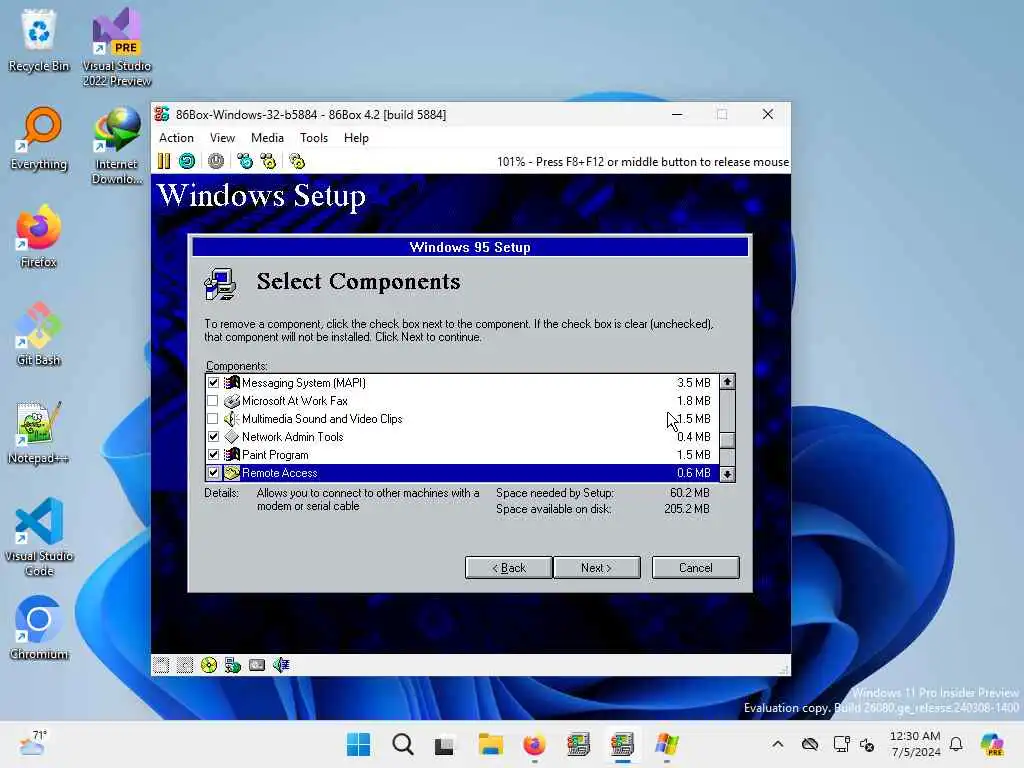Click the components list scrollbar thumb
Image resolution: width=1024 pixels, height=768 pixels.
[727, 440]
